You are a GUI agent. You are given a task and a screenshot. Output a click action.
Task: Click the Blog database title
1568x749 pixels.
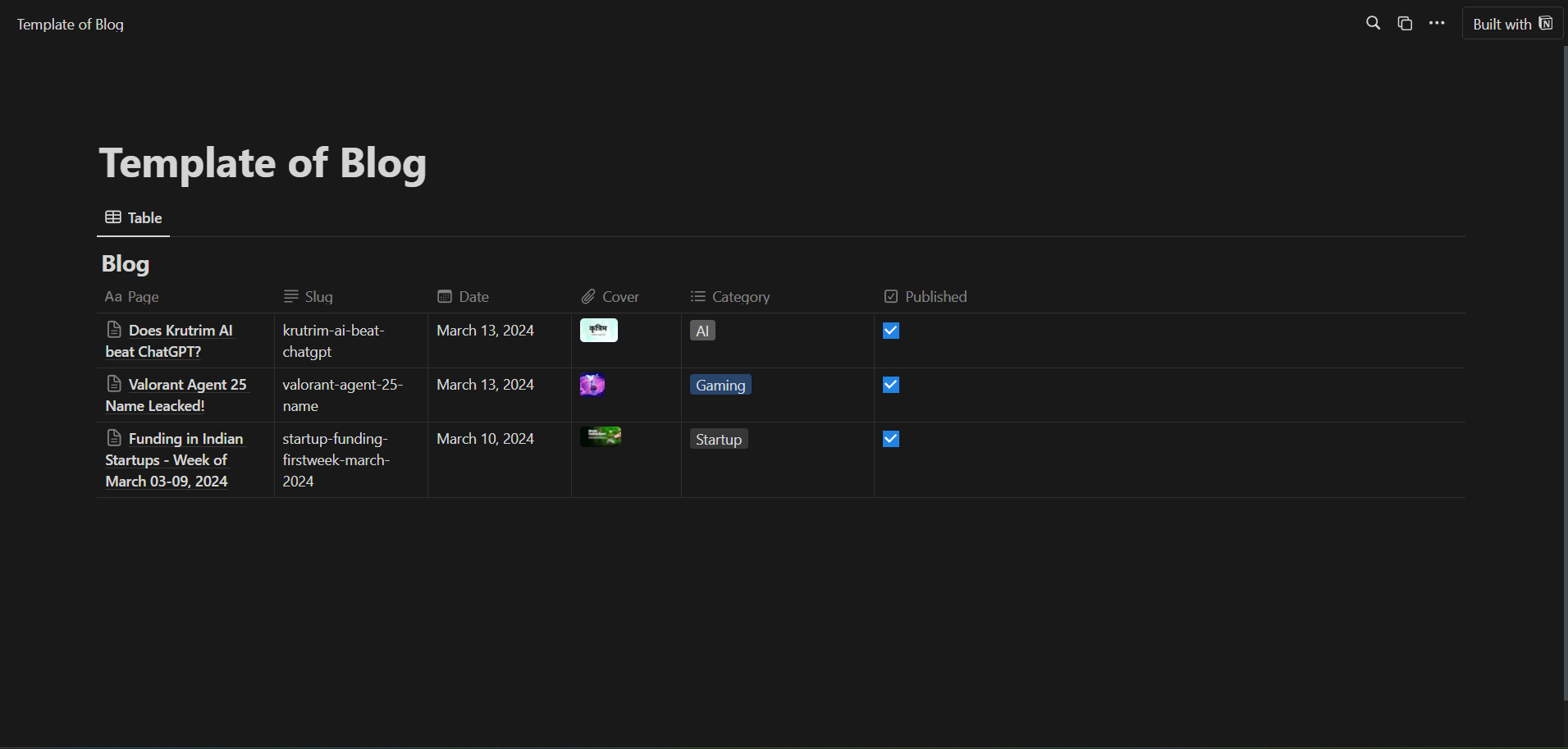pyautogui.click(x=126, y=263)
